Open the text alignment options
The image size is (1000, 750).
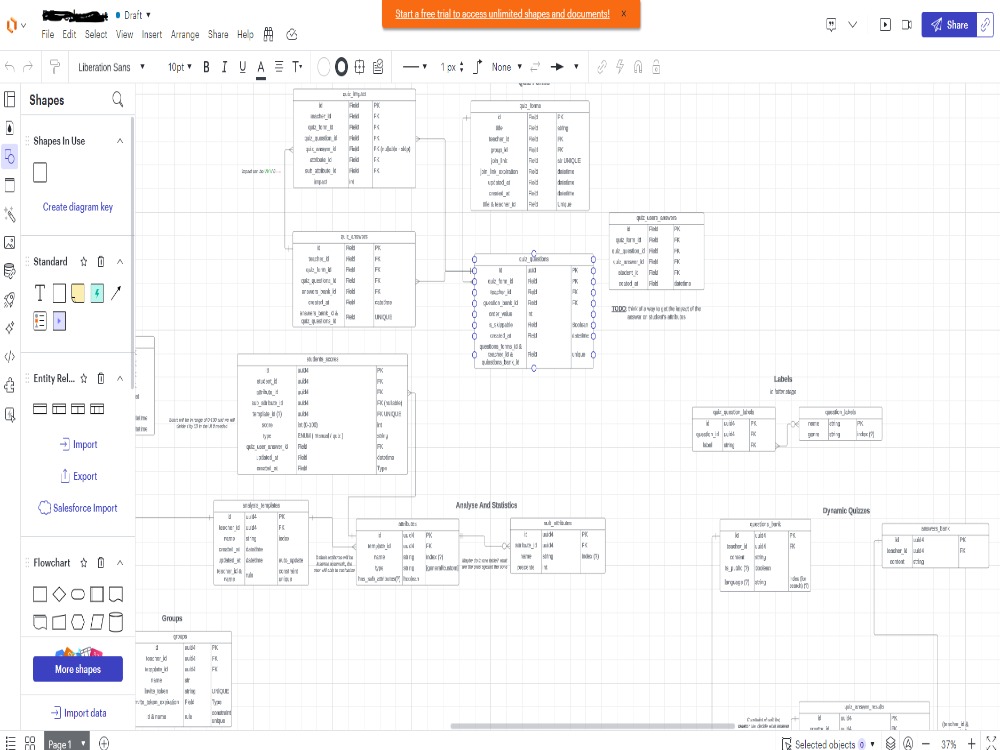(279, 66)
